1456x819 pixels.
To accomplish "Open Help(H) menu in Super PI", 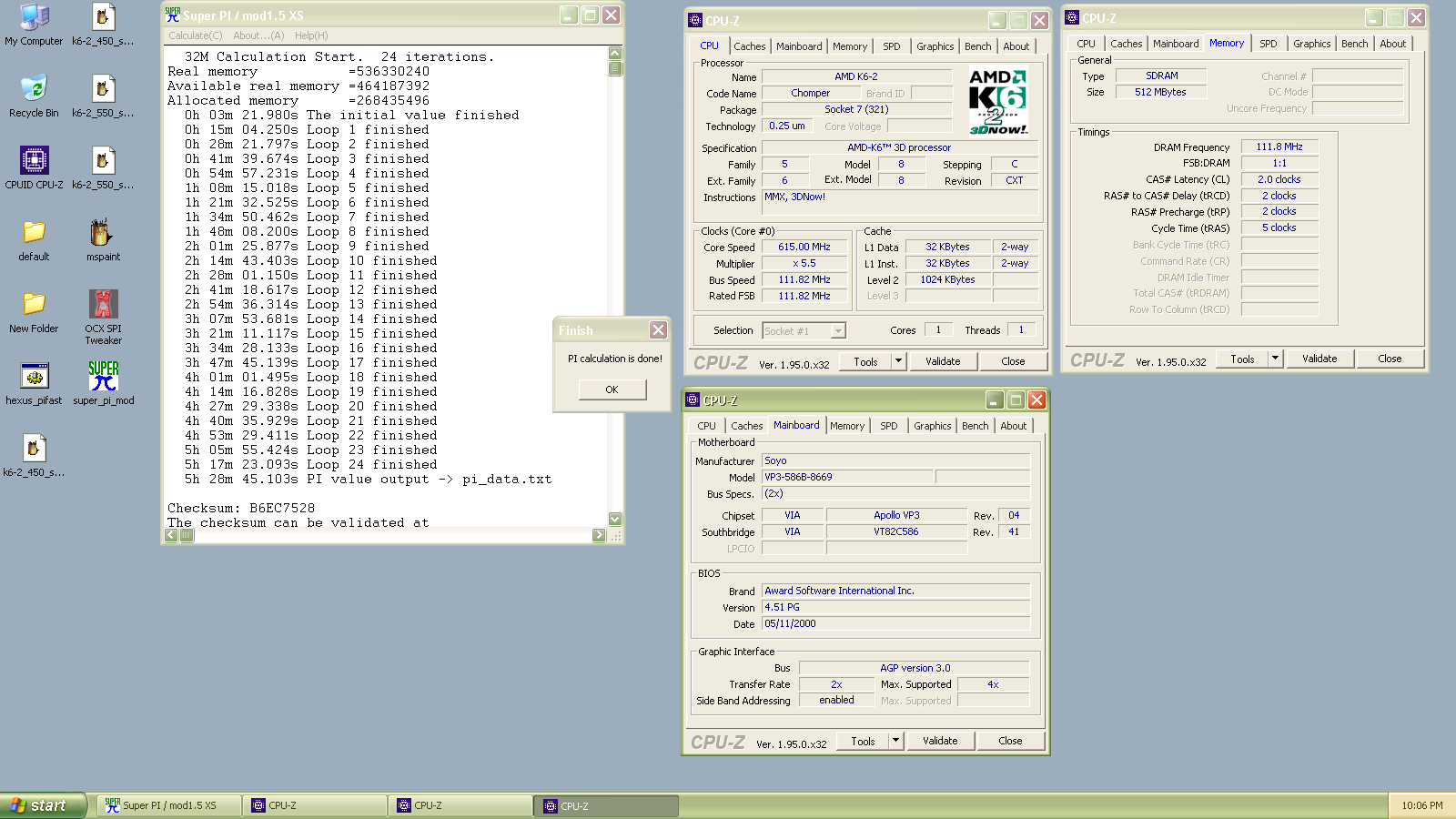I will pyautogui.click(x=311, y=35).
